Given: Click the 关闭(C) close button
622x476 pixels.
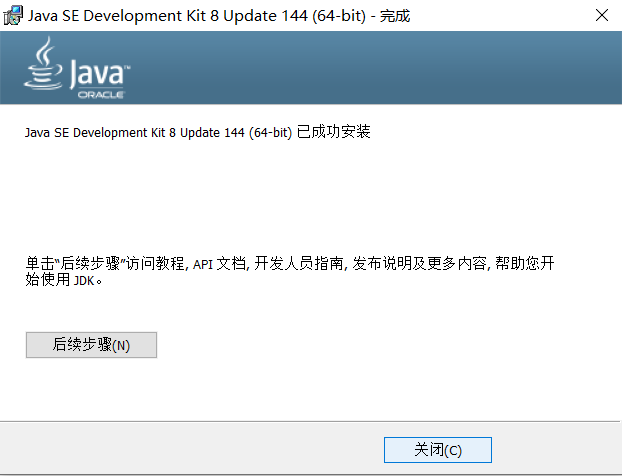Looking at the screenshot, I should click(x=438, y=450).
